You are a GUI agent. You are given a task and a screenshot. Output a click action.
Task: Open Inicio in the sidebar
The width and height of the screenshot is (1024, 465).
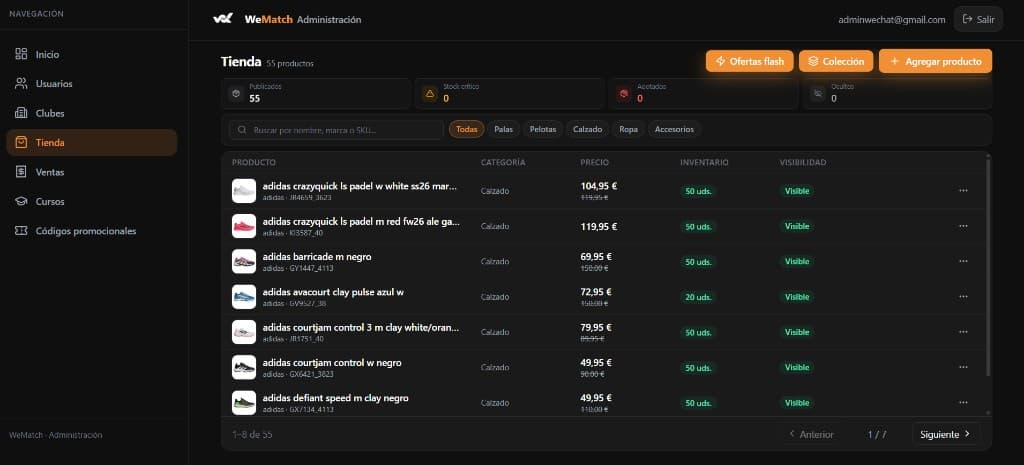[91, 54]
